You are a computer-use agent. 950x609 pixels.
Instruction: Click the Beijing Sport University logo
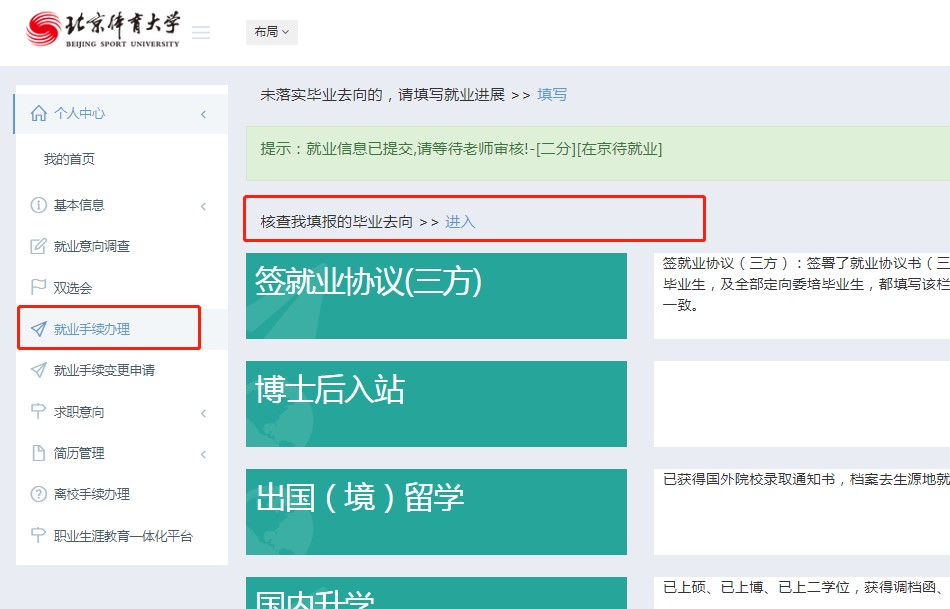pyautogui.click(x=103, y=30)
